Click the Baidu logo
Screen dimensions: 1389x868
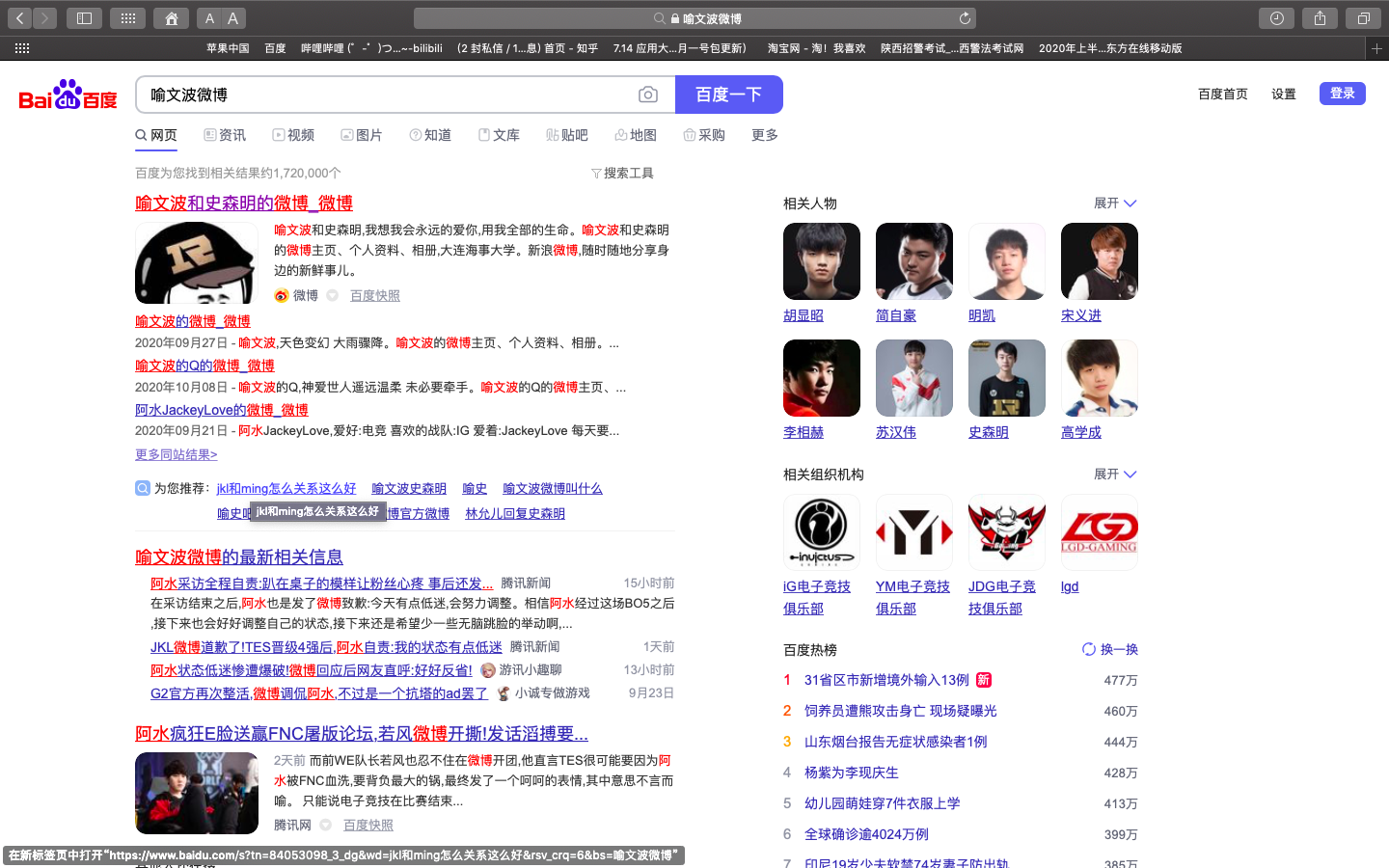click(x=68, y=95)
